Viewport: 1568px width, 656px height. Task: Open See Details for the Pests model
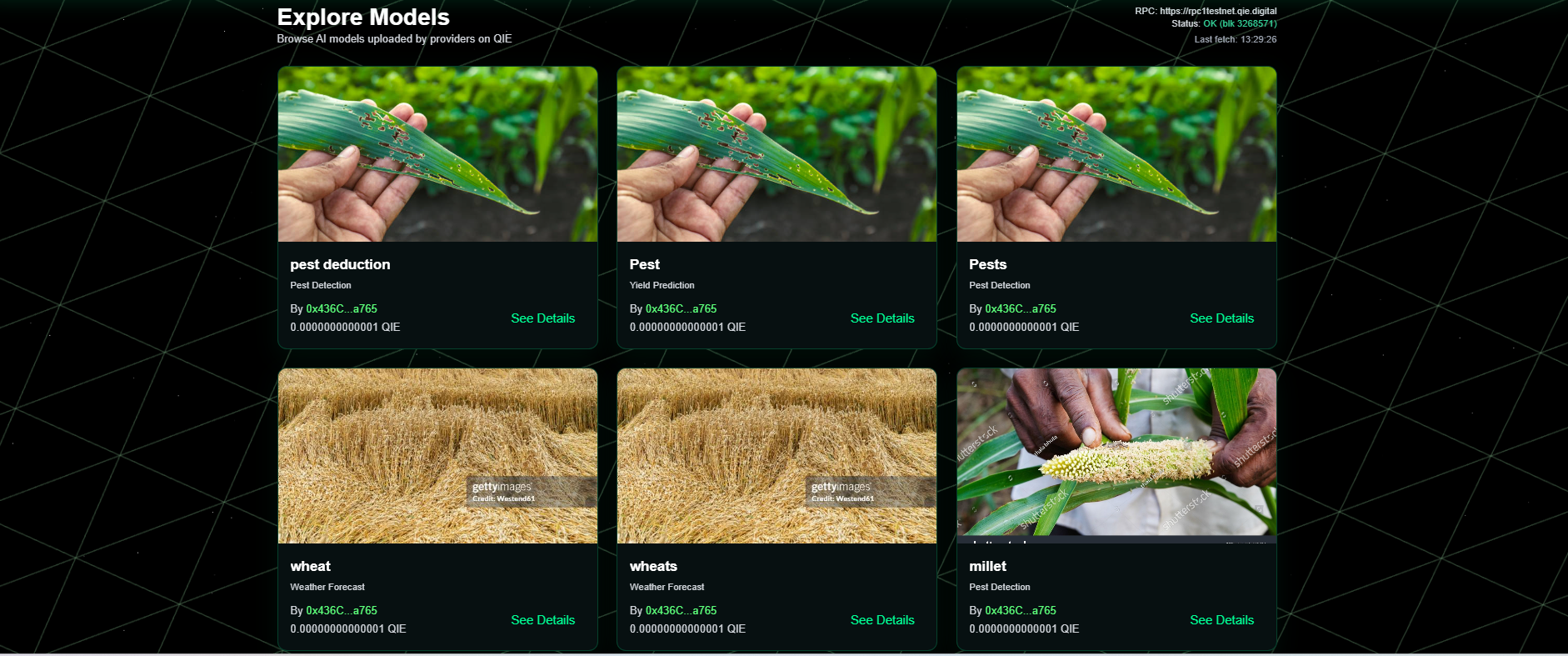coord(1221,318)
